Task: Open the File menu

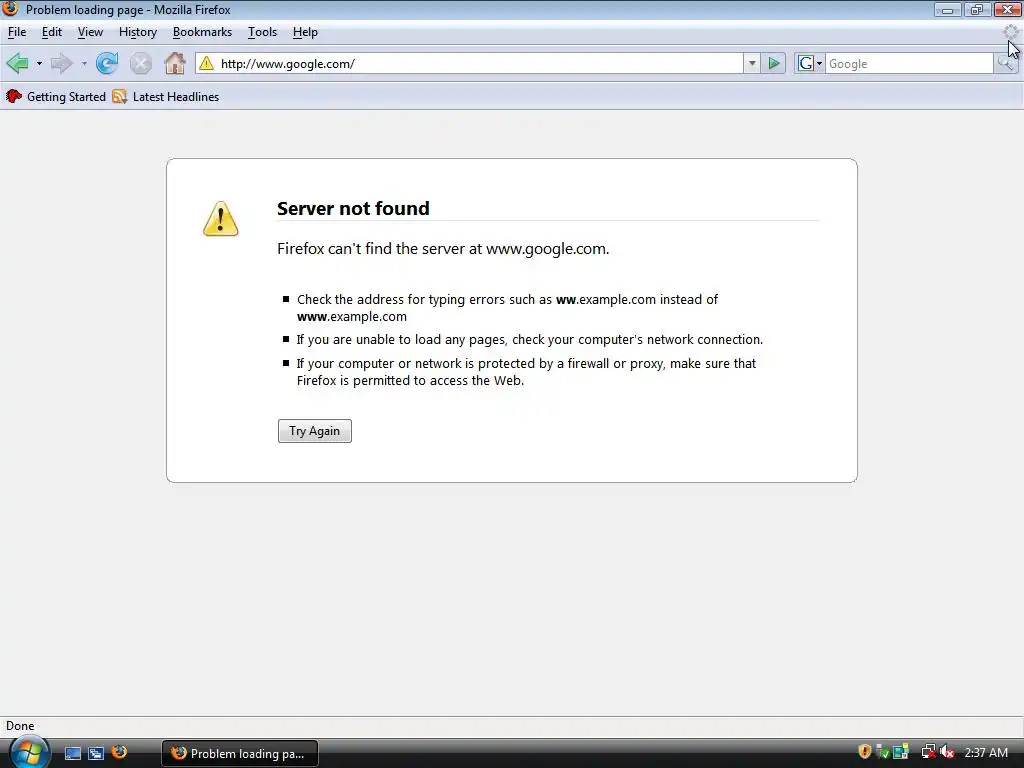Action: point(17,32)
